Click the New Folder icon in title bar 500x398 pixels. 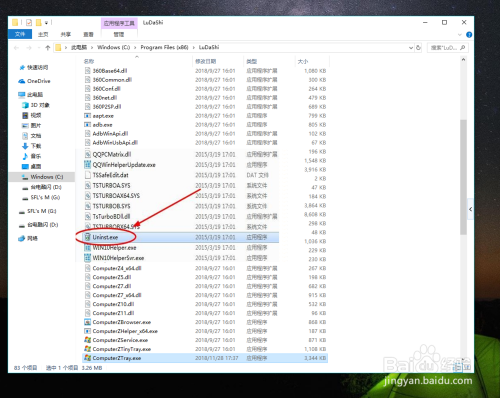(x=39, y=23)
